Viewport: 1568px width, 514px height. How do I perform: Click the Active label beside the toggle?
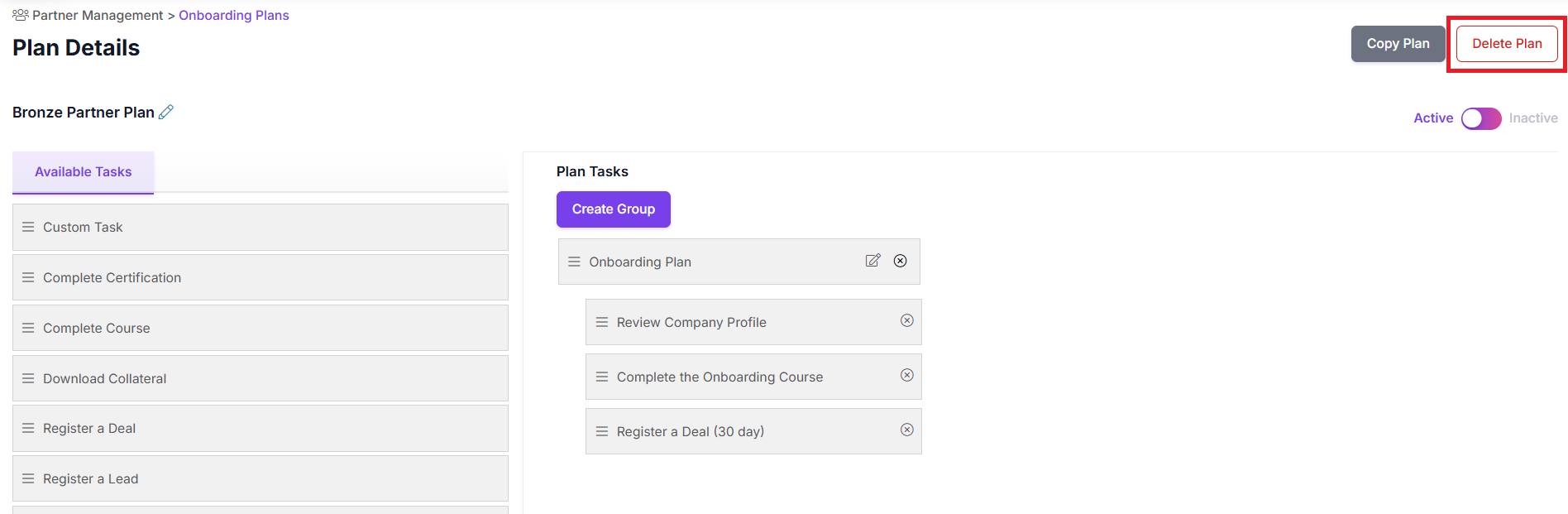1433,118
